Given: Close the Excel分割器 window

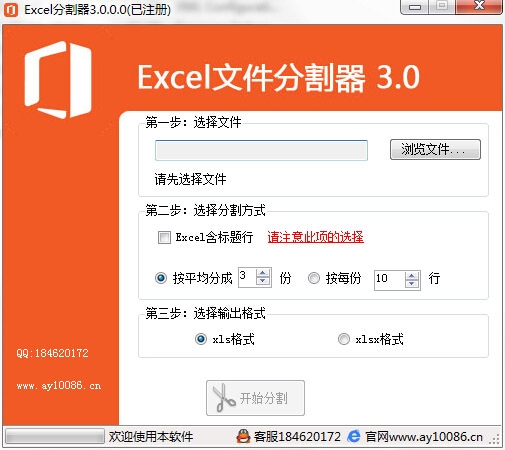Looking at the screenshot, I should pyautogui.click(x=479, y=6).
